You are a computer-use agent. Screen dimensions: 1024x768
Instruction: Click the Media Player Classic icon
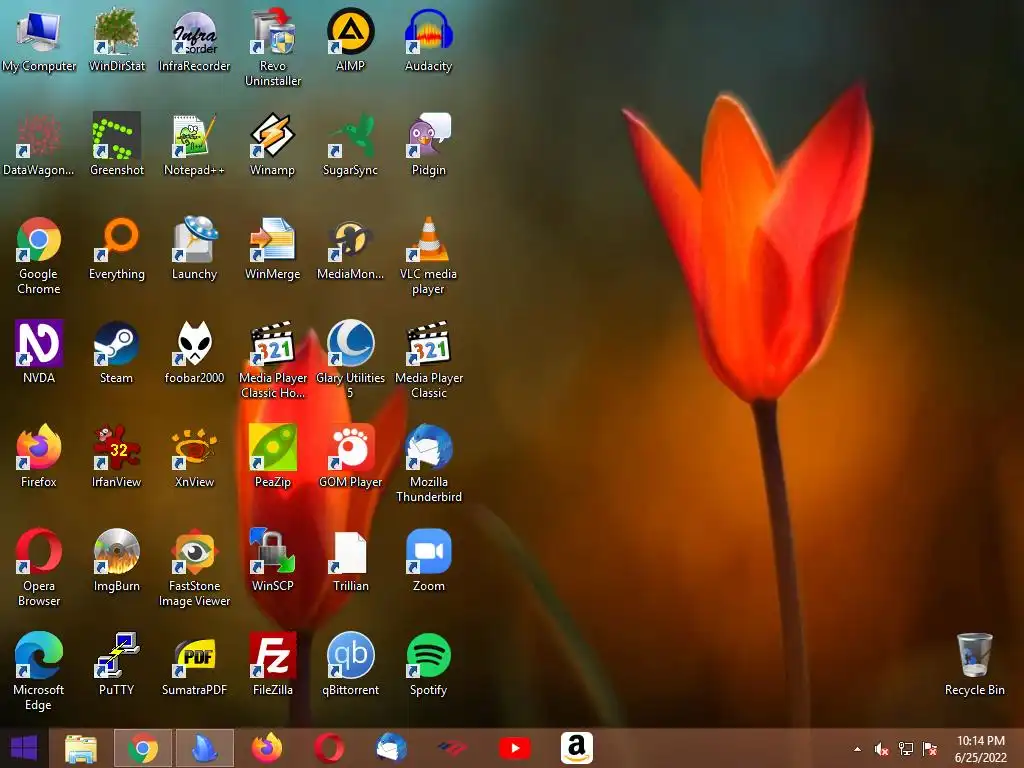point(428,359)
